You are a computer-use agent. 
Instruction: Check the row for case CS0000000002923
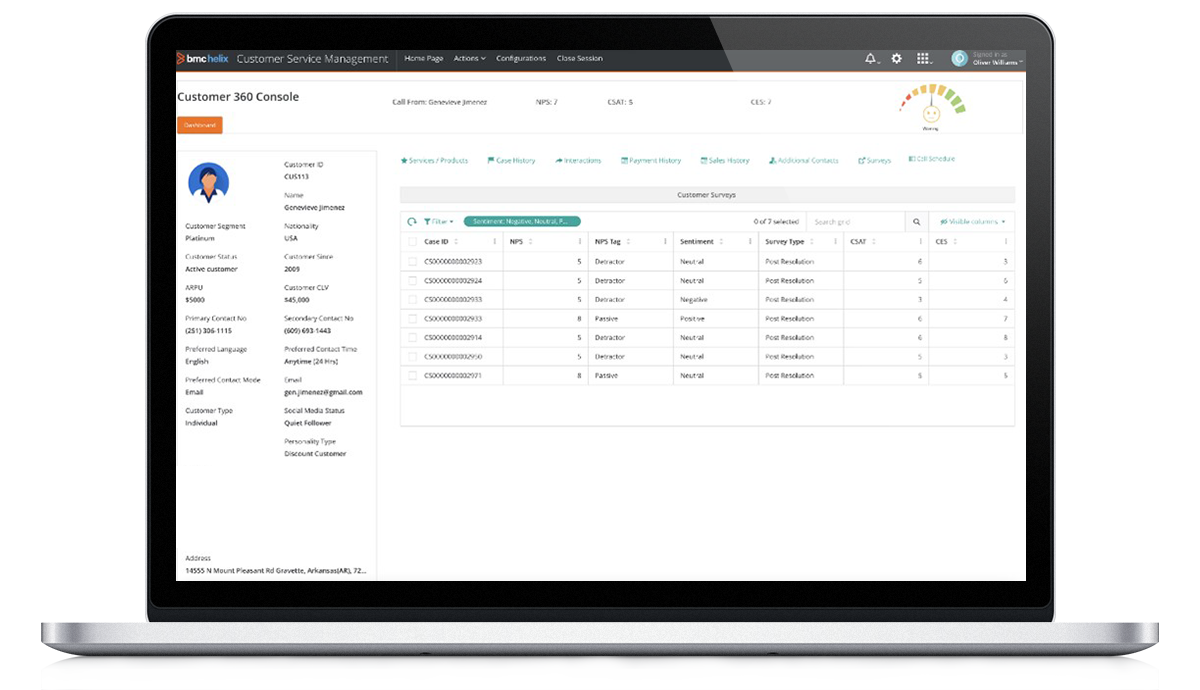[412, 262]
